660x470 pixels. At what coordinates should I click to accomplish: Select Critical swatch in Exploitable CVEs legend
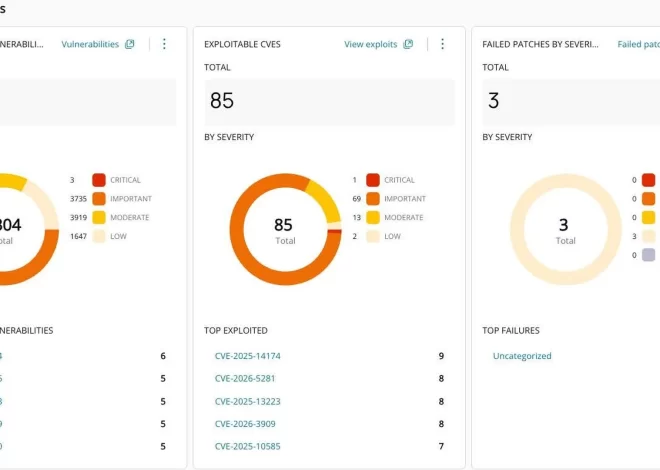tap(373, 180)
